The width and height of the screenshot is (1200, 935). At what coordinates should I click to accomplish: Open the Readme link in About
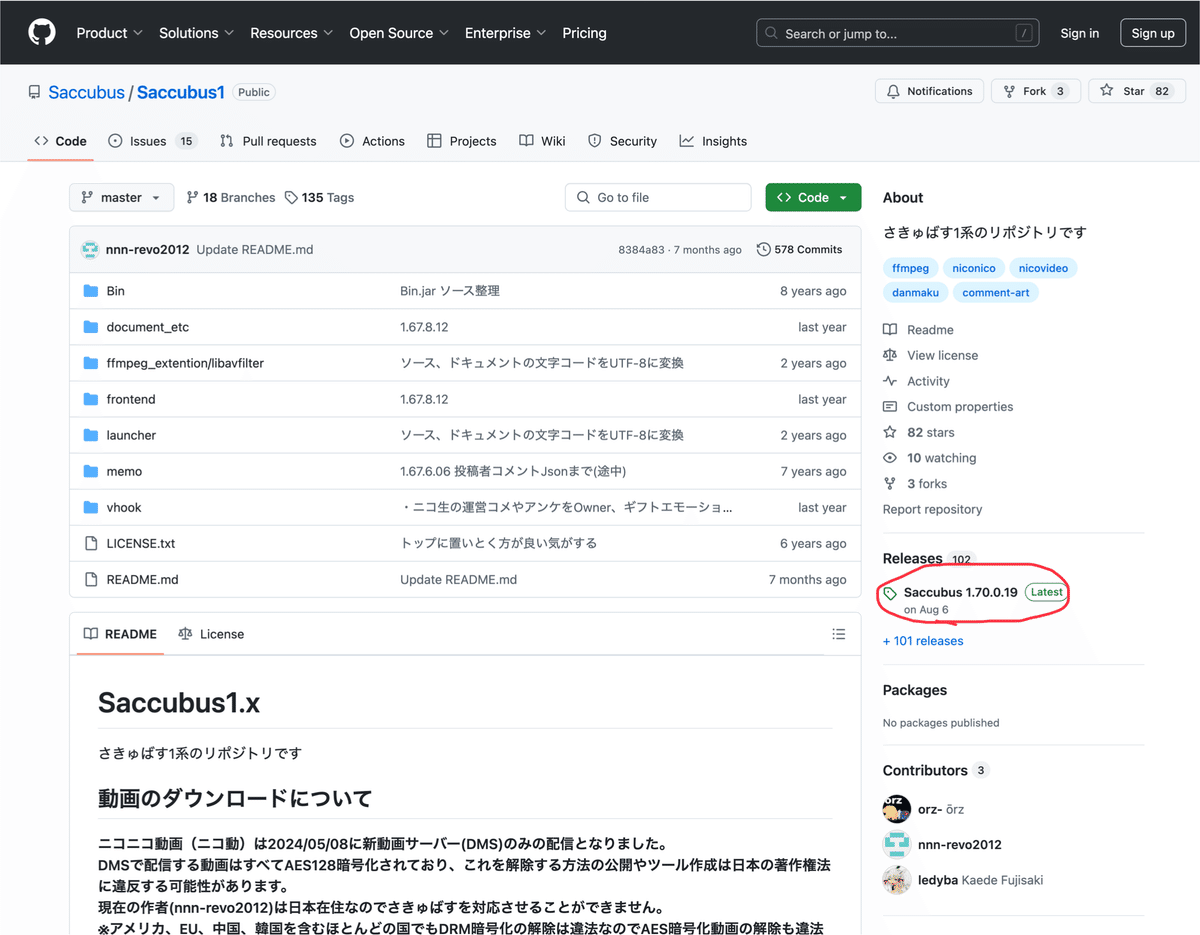pyautogui.click(x=918, y=330)
